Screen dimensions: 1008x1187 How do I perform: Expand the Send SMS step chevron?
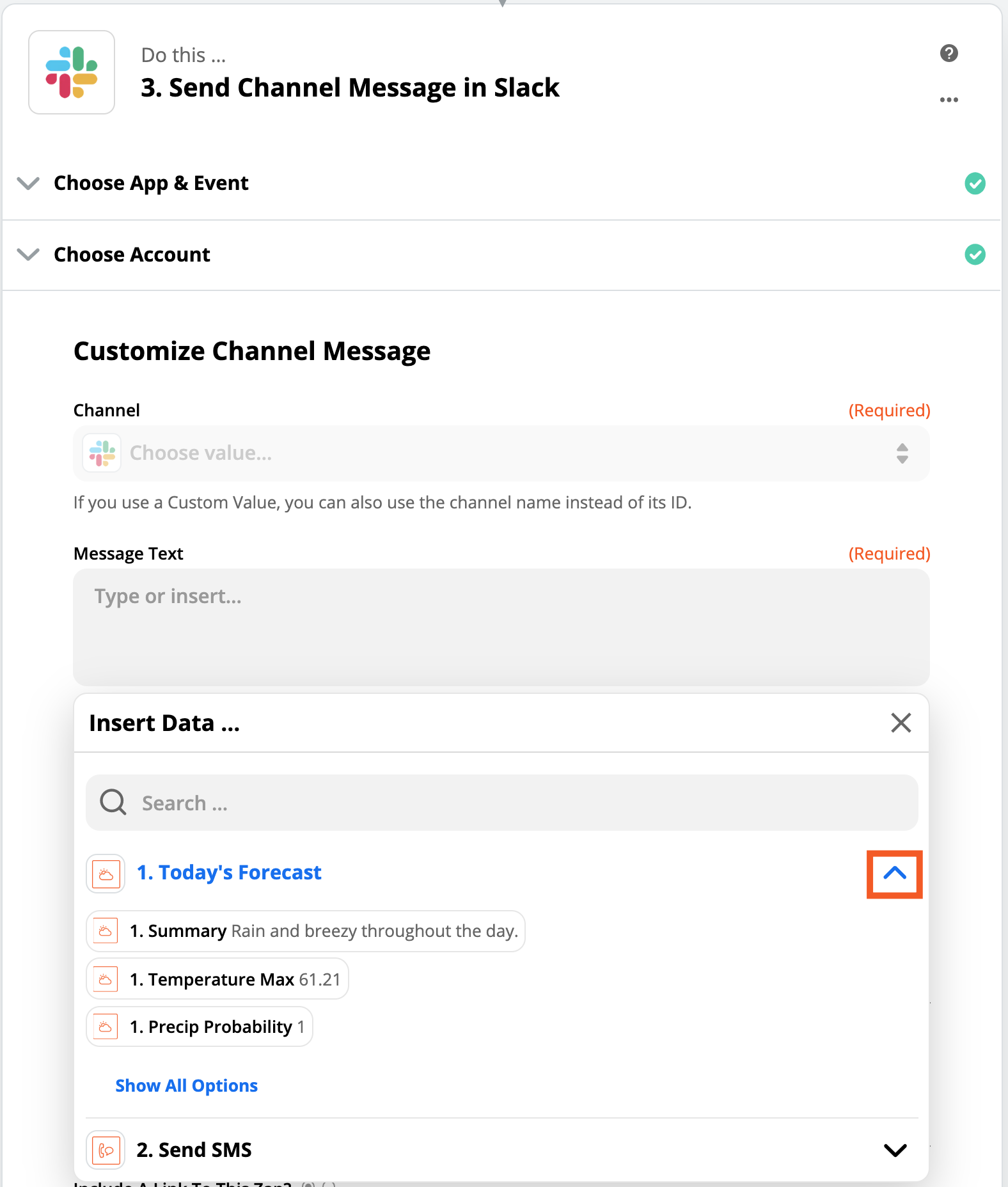point(894,1150)
